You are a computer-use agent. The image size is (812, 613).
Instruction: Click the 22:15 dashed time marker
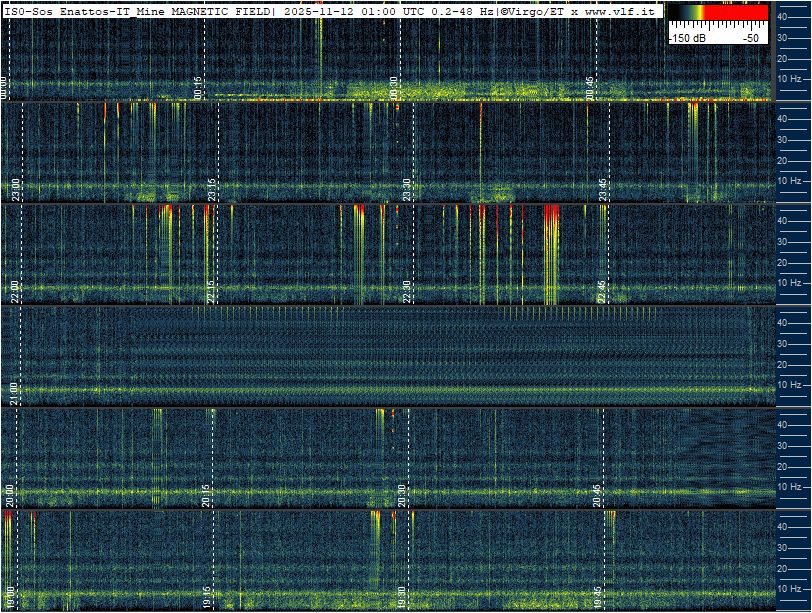pyautogui.click(x=217, y=254)
